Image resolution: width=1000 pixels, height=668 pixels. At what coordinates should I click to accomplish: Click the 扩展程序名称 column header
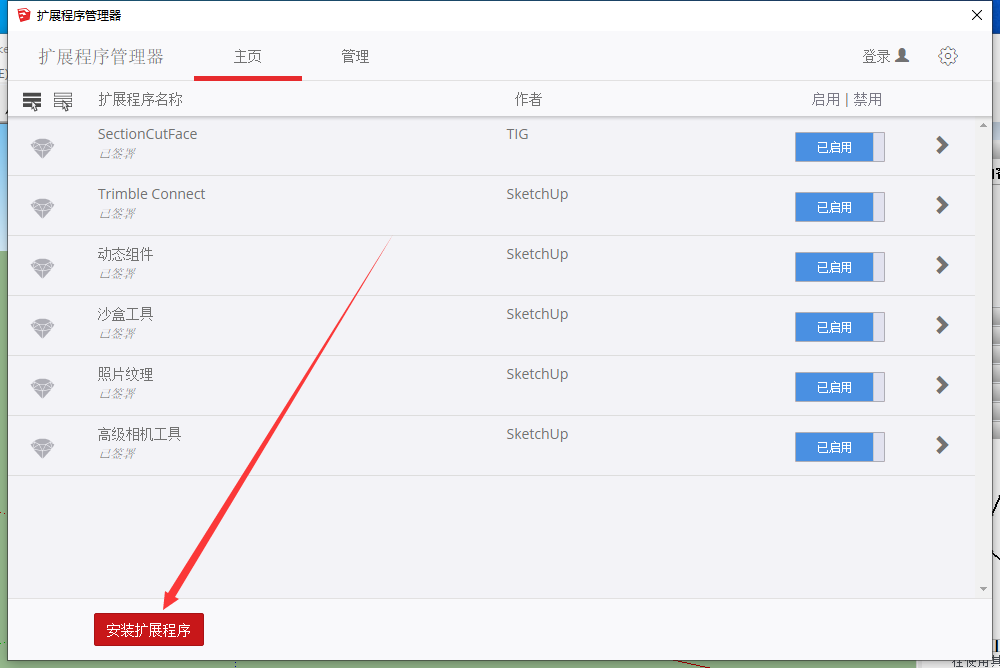coord(140,100)
